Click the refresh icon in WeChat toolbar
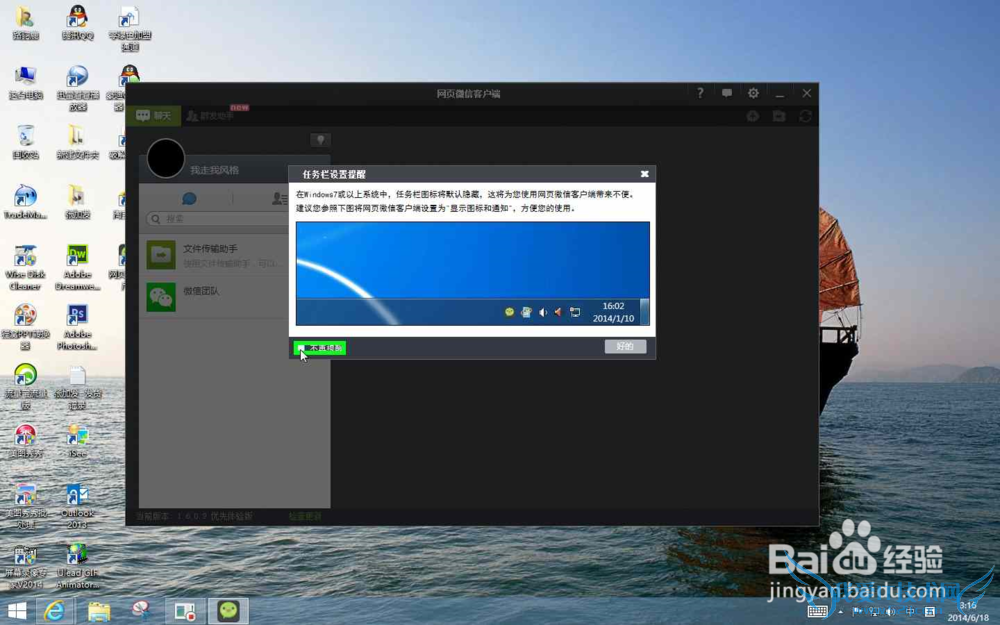Image resolution: width=1000 pixels, height=625 pixels. (805, 115)
